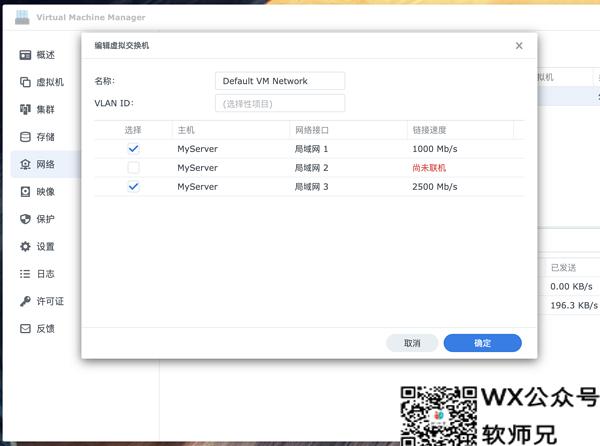This screenshot has height=446, width=600.
Task: Click the 确定 confirm button
Action: [482, 343]
